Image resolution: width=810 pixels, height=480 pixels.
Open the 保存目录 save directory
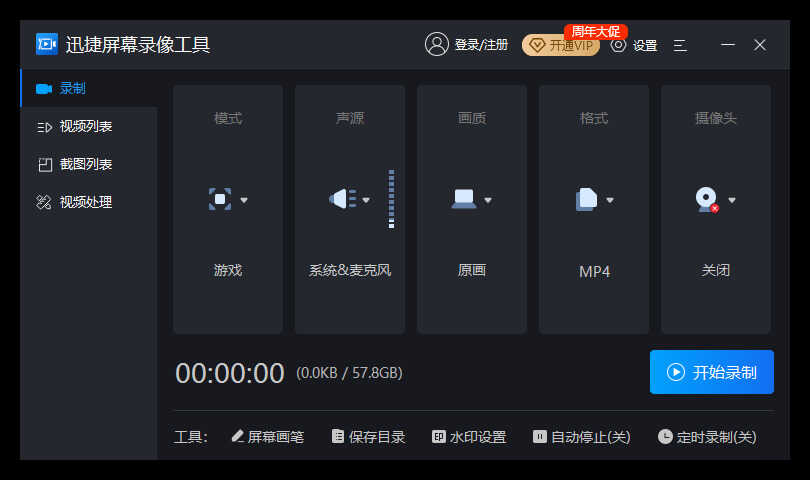click(x=368, y=437)
